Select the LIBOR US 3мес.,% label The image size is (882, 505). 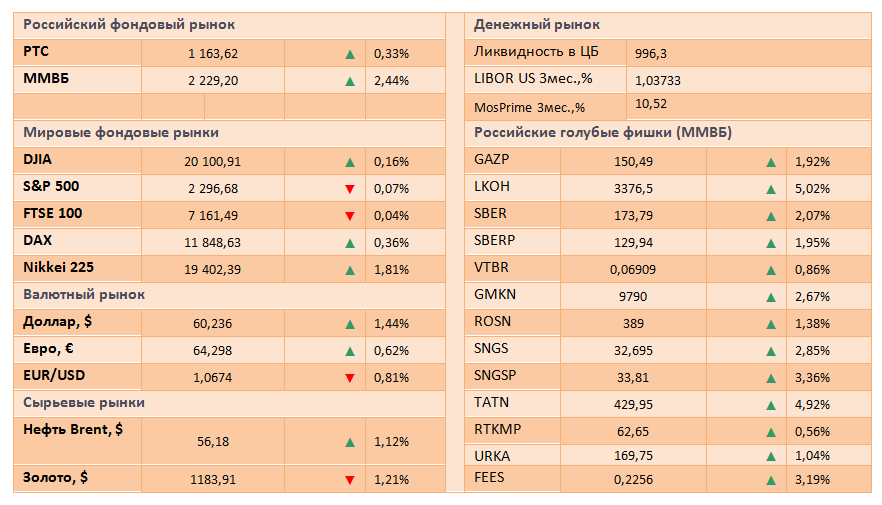click(x=532, y=79)
